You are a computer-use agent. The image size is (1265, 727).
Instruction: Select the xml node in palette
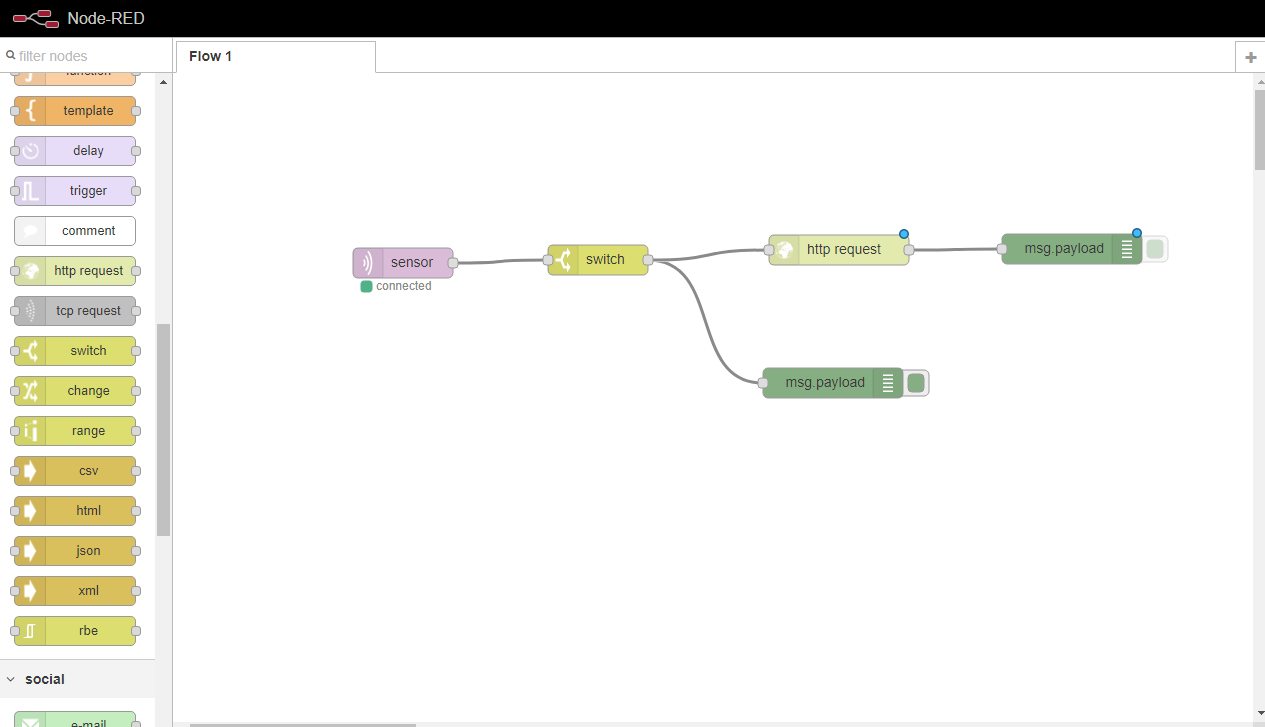75,591
